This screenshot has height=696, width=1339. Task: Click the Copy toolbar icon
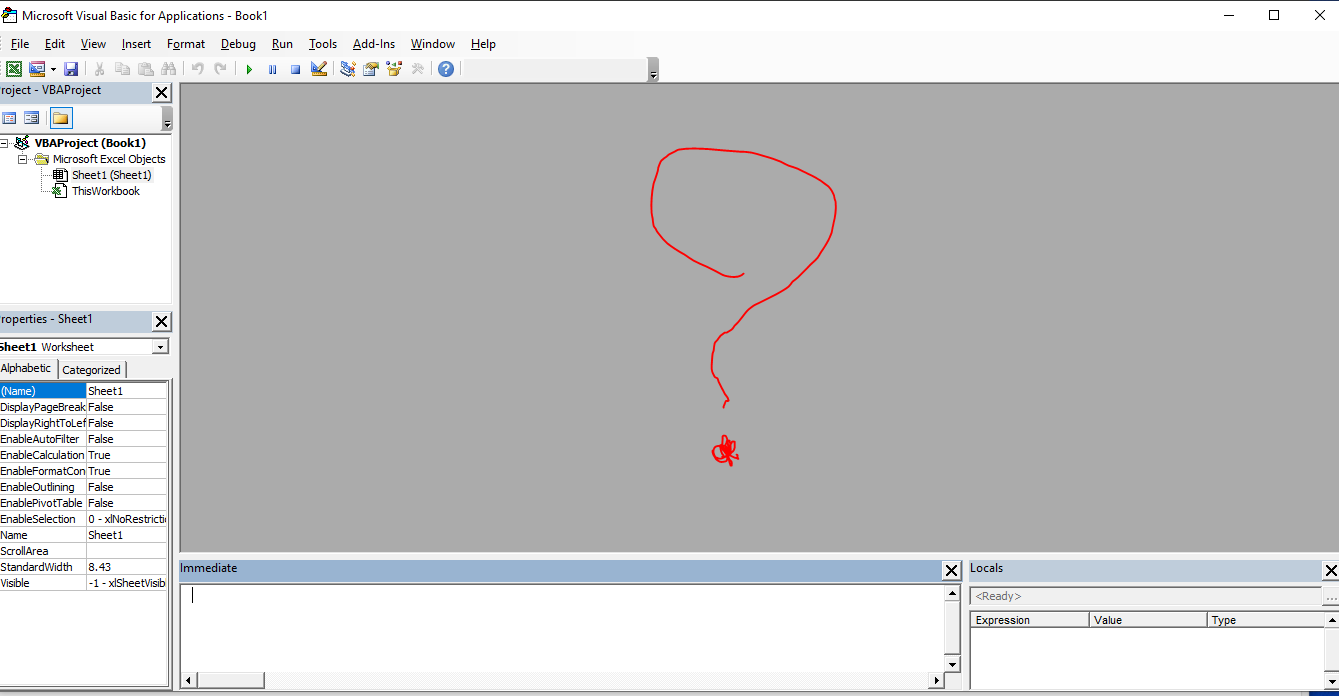[122, 69]
